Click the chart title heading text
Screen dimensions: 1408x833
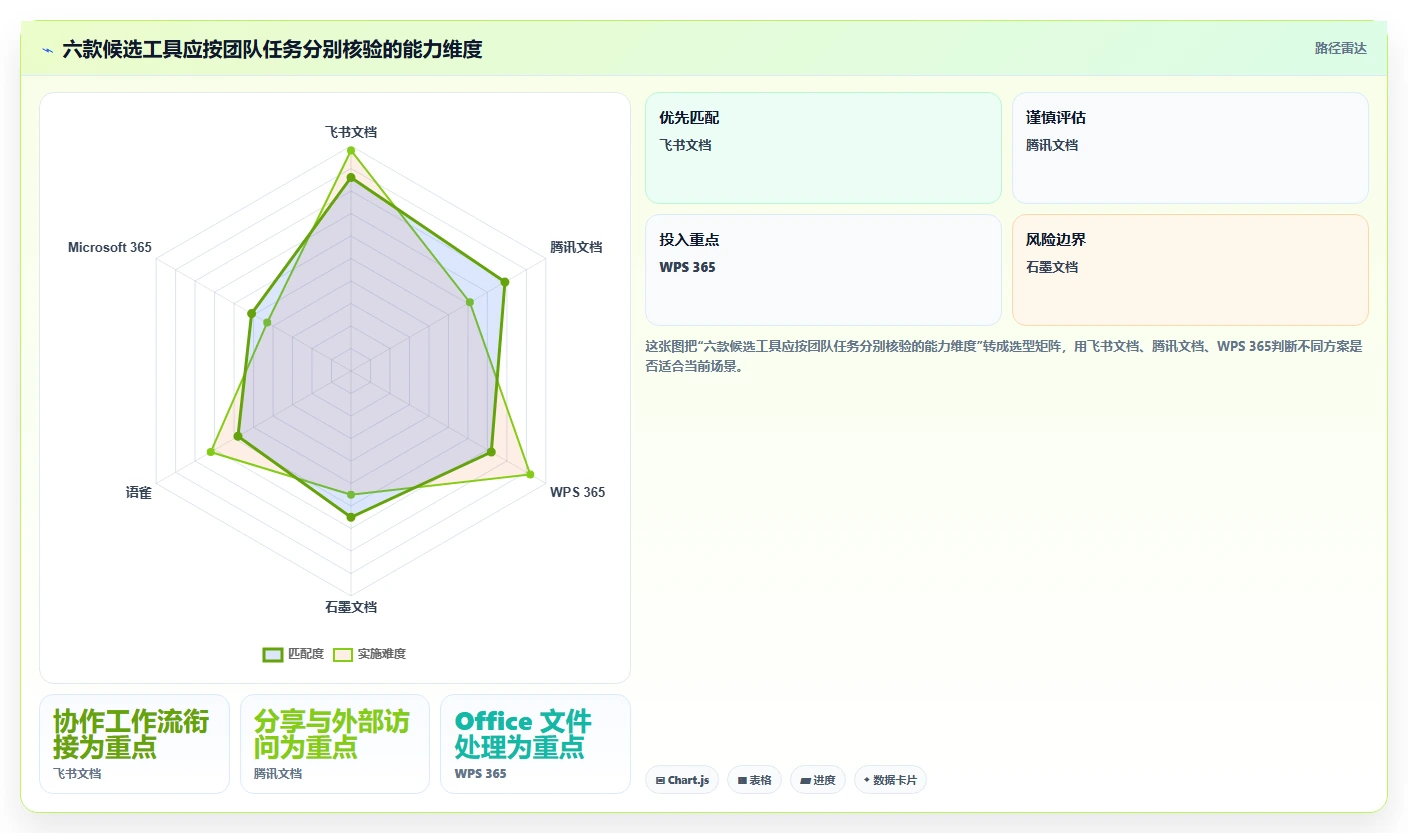point(272,49)
